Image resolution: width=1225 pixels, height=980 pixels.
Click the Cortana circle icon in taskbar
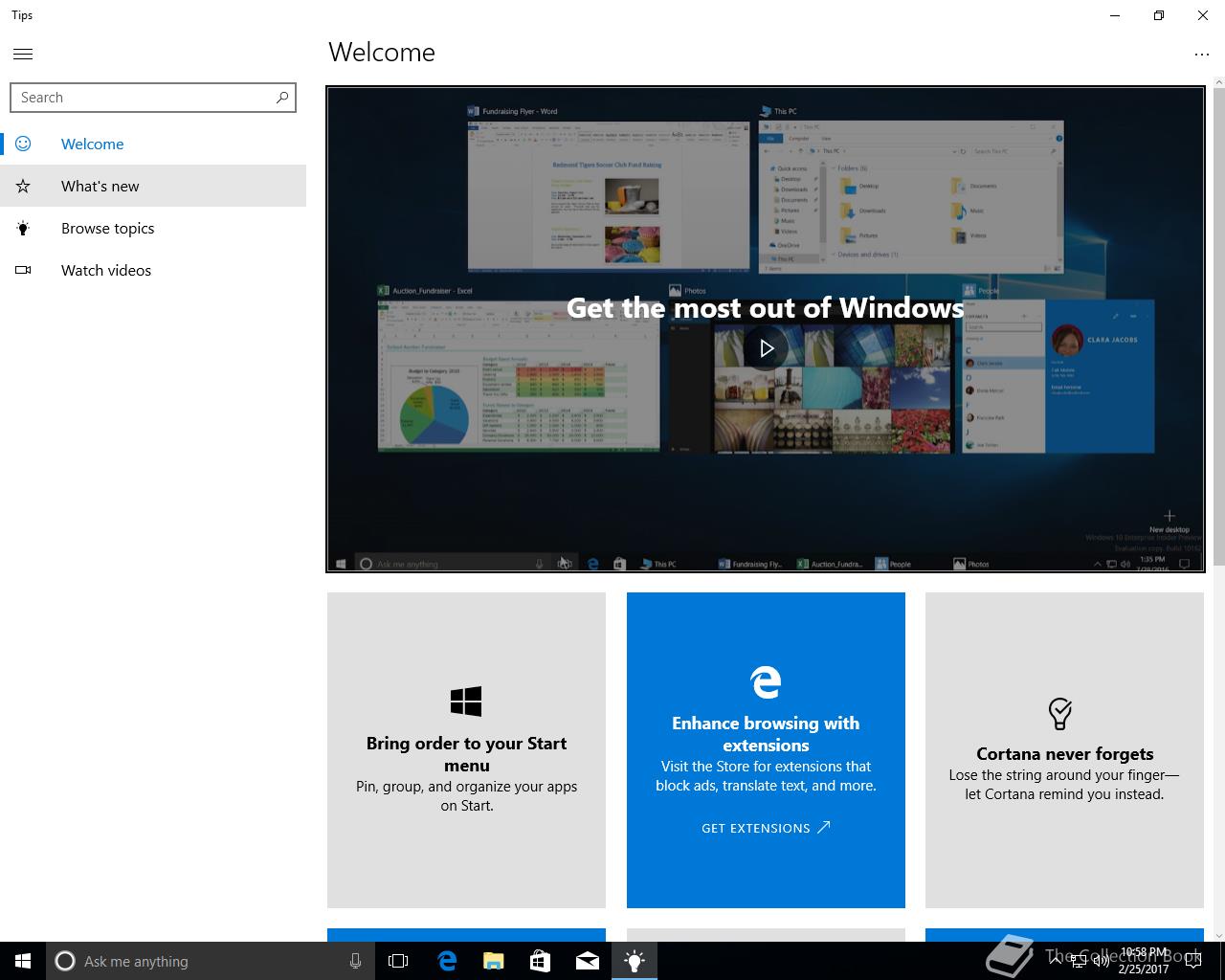65,961
